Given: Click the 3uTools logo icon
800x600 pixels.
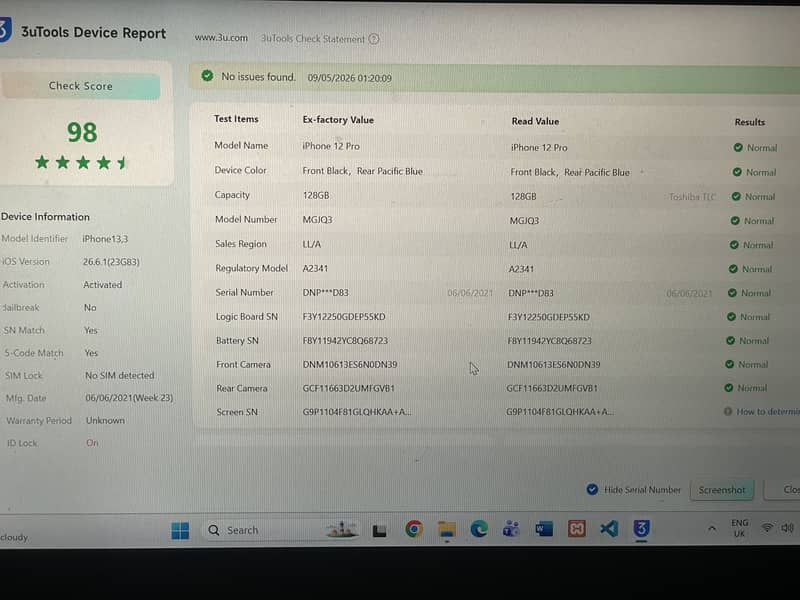Looking at the screenshot, I should (x=5, y=30).
